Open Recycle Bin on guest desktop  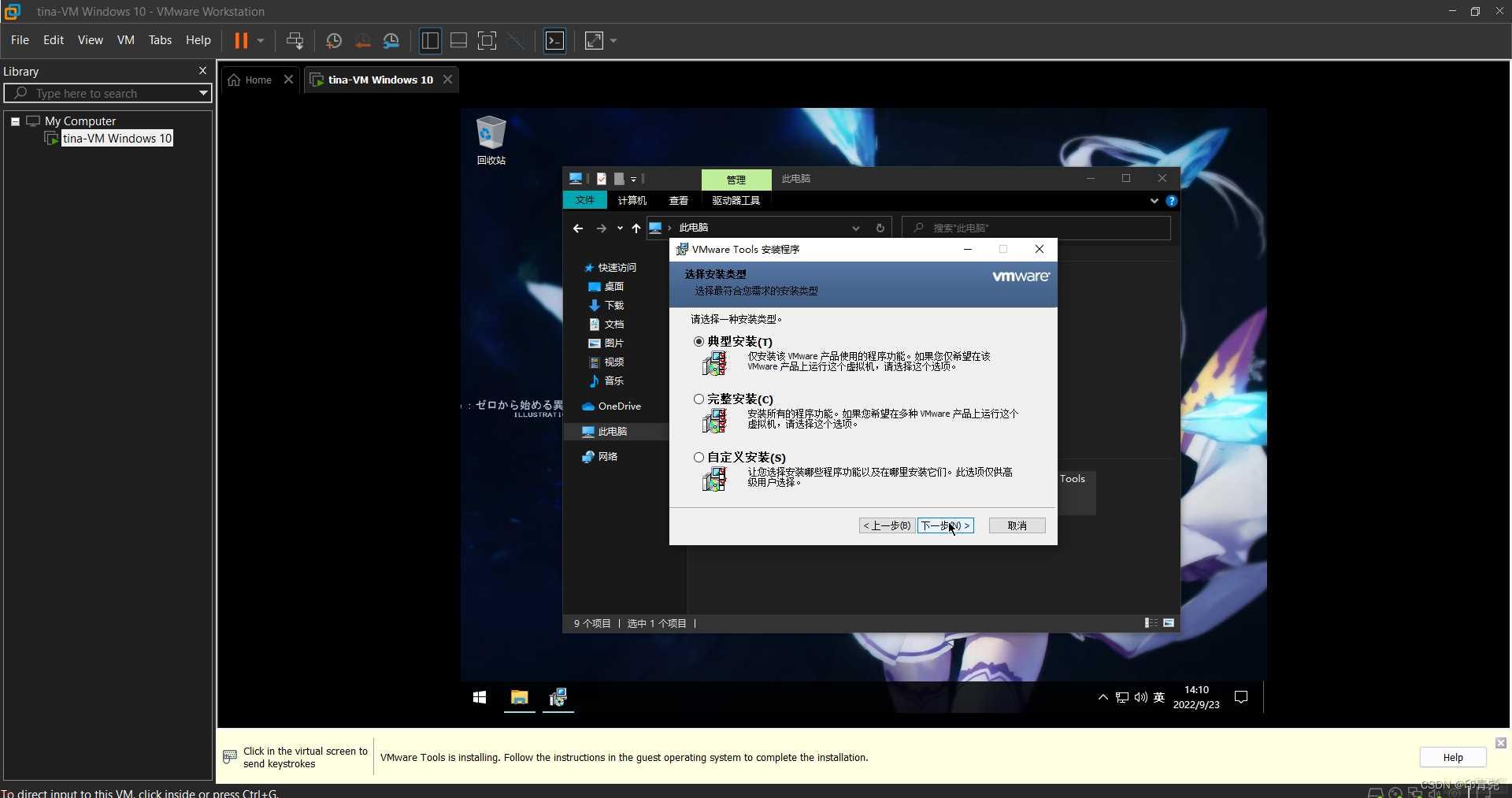pyautogui.click(x=491, y=140)
